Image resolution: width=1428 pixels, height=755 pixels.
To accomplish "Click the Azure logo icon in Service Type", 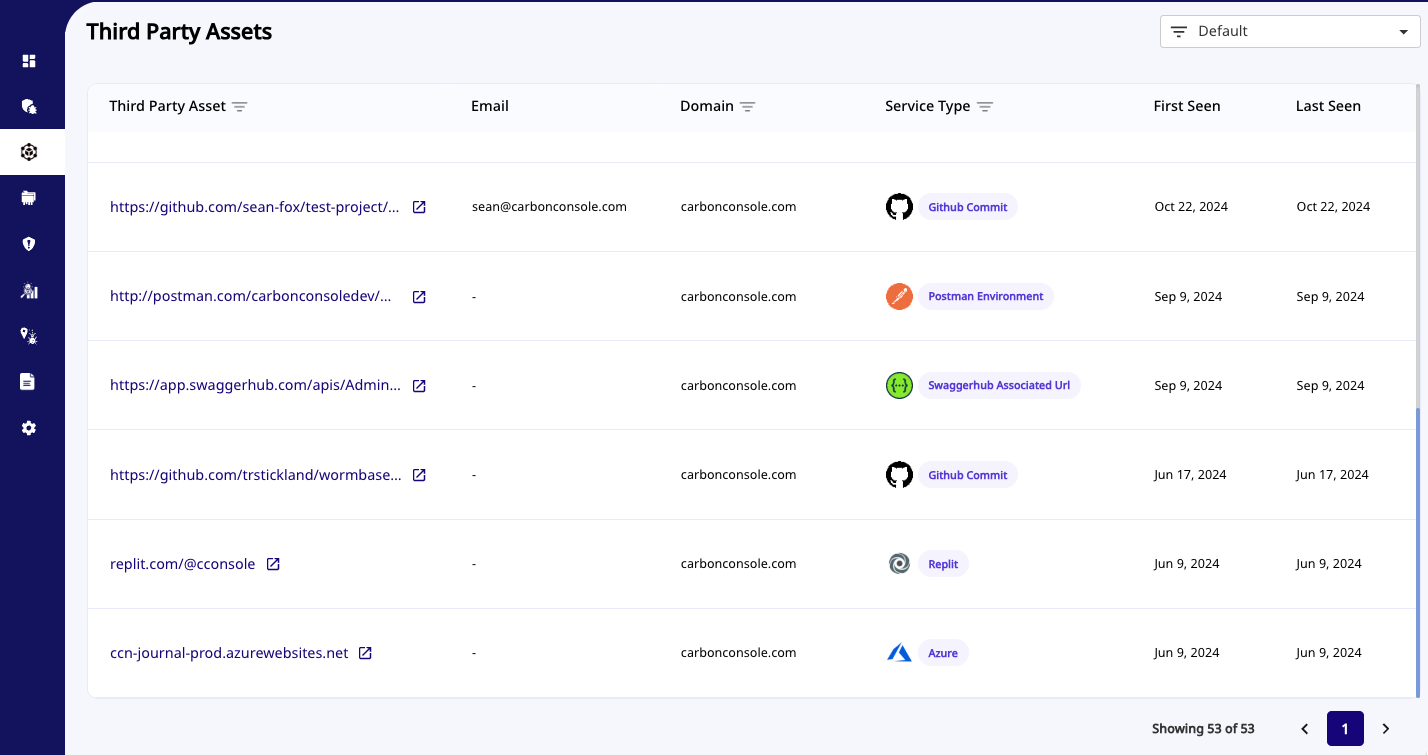I will pyautogui.click(x=899, y=653).
